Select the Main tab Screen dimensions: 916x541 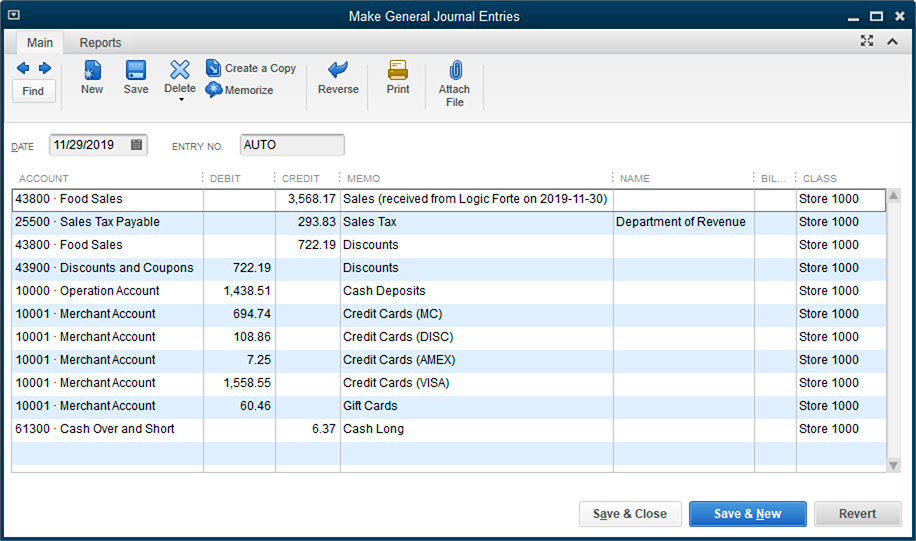click(x=40, y=43)
